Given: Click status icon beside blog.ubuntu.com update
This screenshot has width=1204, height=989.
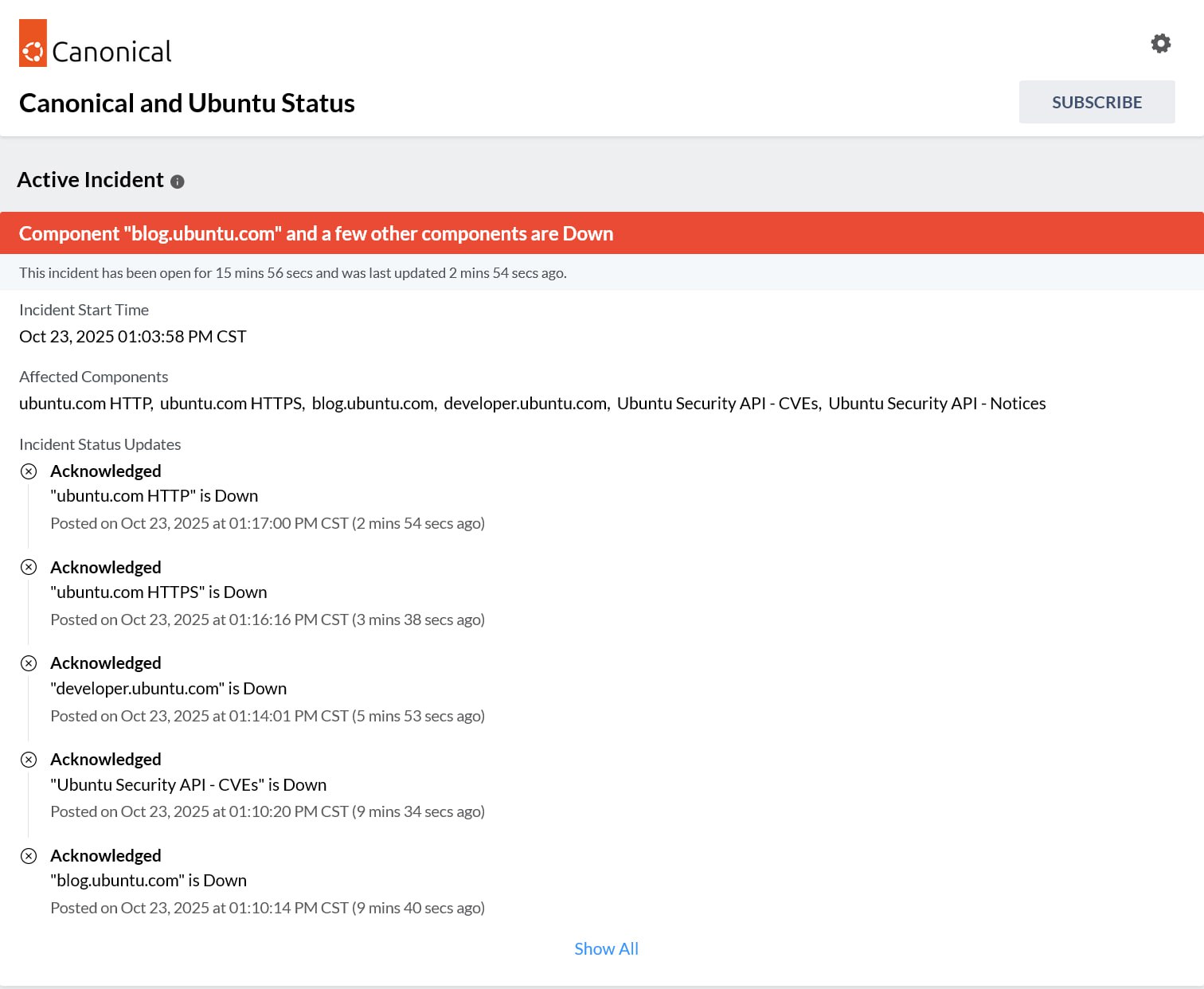Looking at the screenshot, I should [x=29, y=856].
